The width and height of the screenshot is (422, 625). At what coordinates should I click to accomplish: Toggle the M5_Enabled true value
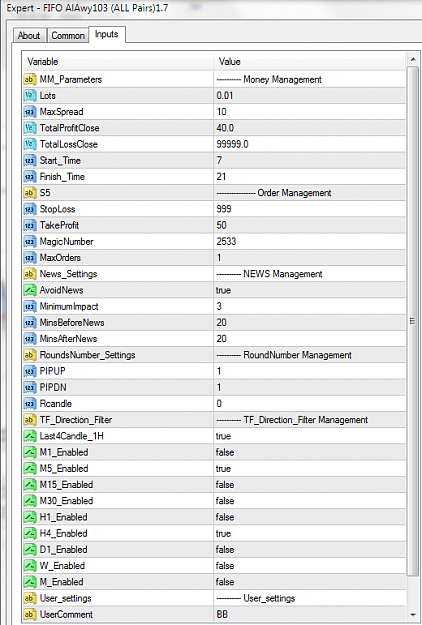click(x=224, y=469)
